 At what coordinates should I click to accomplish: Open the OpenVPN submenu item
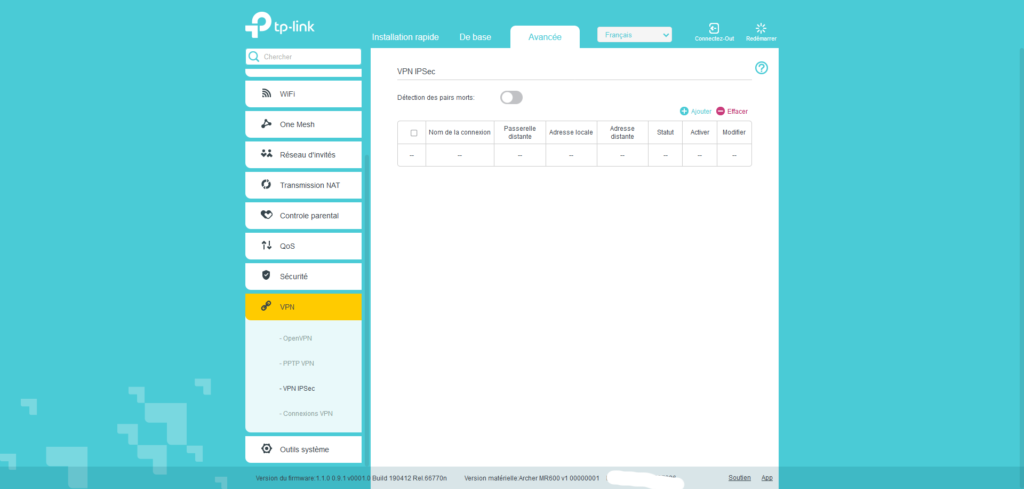pyautogui.click(x=297, y=338)
